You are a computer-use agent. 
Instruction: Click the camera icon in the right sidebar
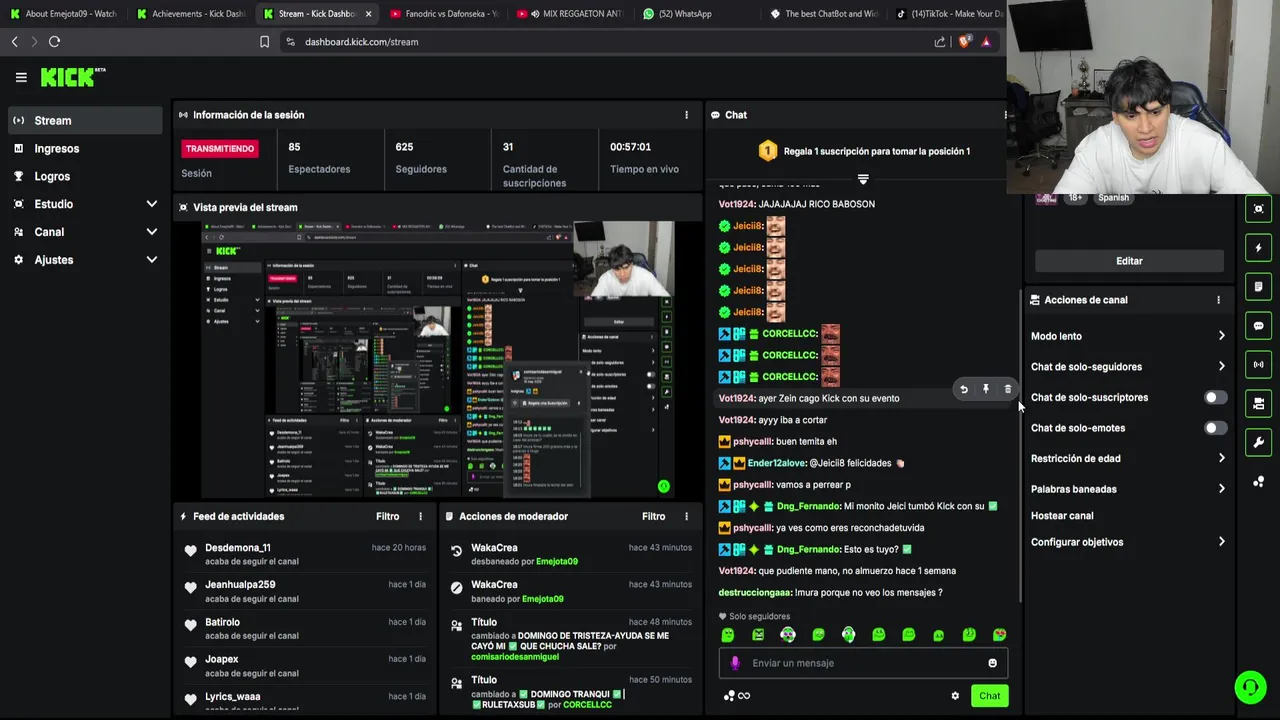[x=1258, y=404]
